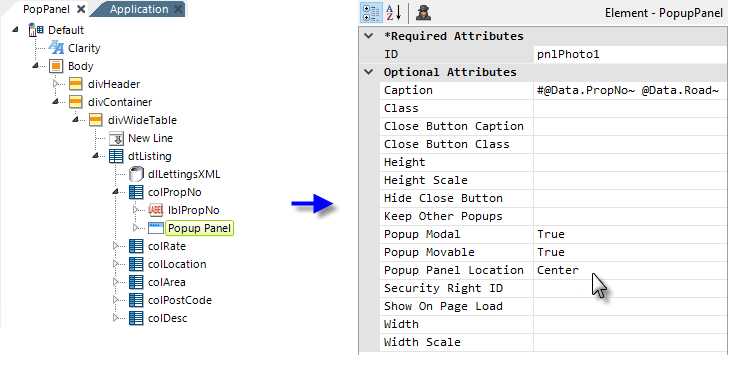730x377 pixels.
Task: Click the colLocation column icon
Action: [x=136, y=264]
